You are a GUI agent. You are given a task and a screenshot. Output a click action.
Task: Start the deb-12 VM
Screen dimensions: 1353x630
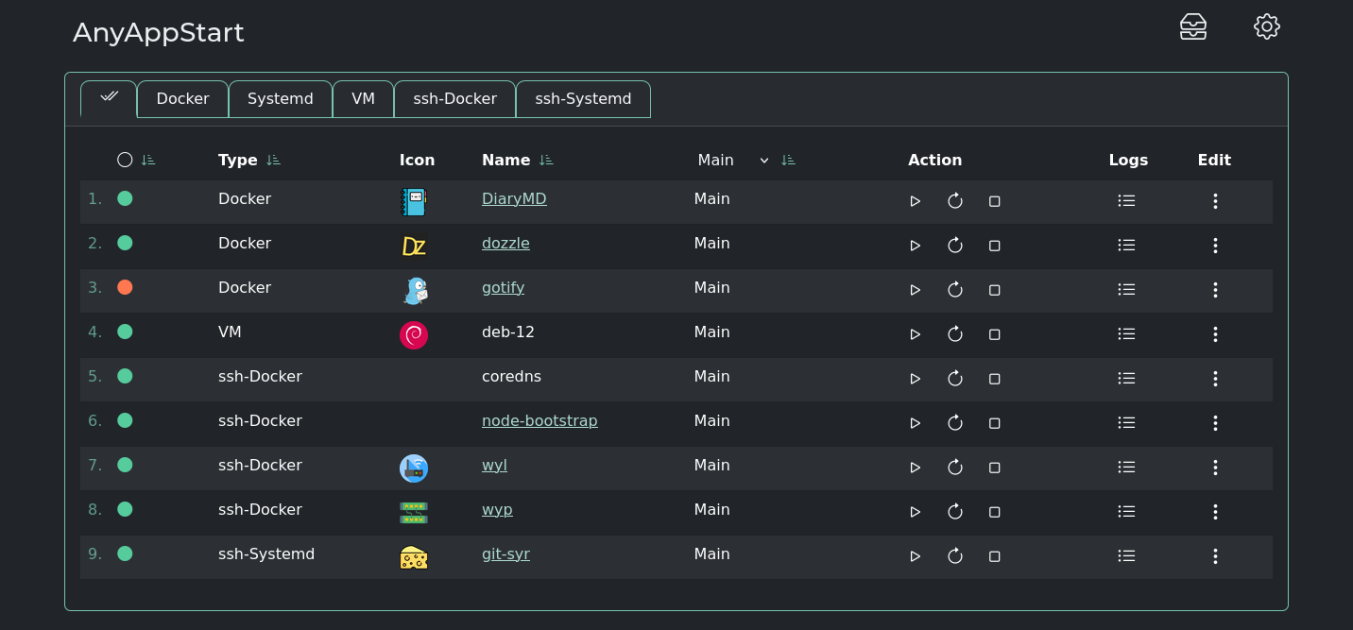click(915, 334)
